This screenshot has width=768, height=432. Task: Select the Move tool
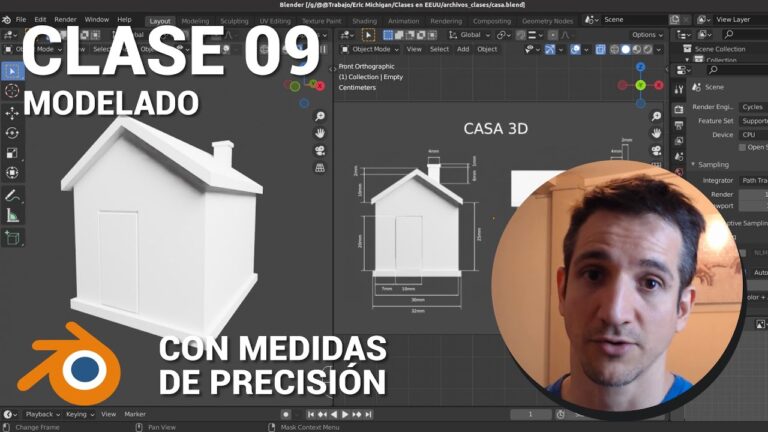click(x=12, y=114)
